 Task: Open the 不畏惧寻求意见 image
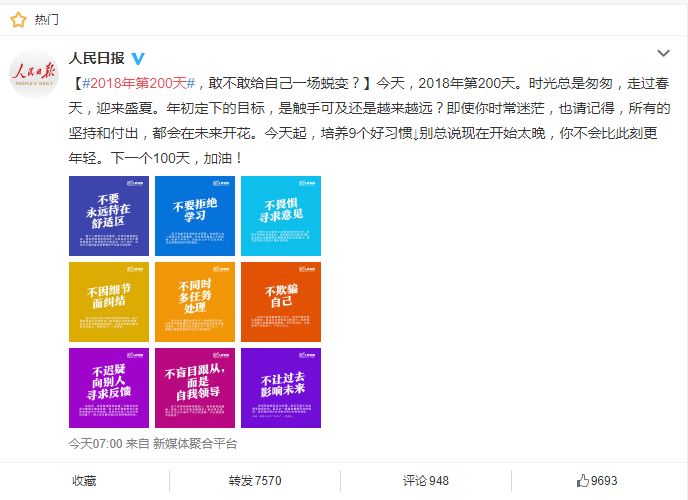click(281, 216)
